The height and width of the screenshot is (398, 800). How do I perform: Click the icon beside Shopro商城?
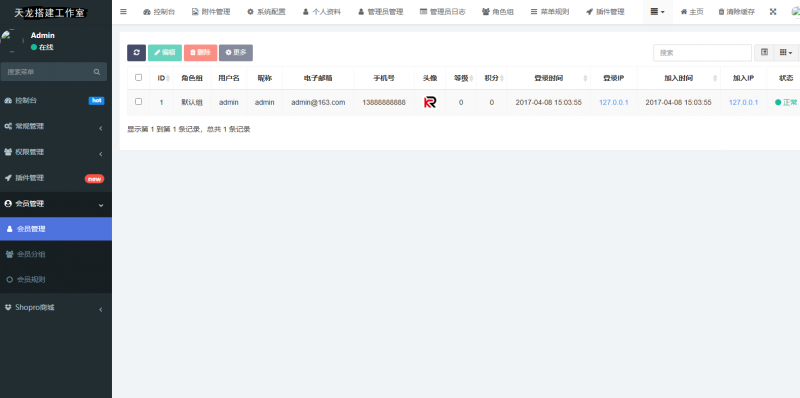click(x=8, y=307)
